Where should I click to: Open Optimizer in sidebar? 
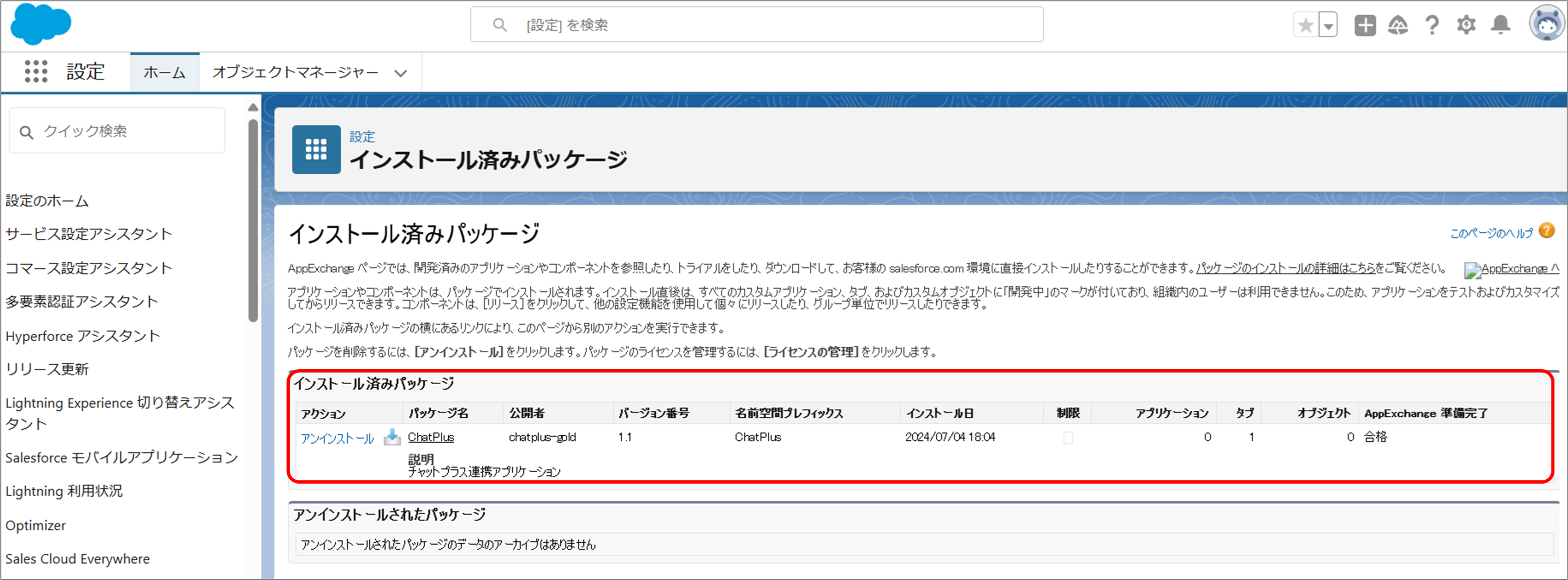(x=35, y=525)
